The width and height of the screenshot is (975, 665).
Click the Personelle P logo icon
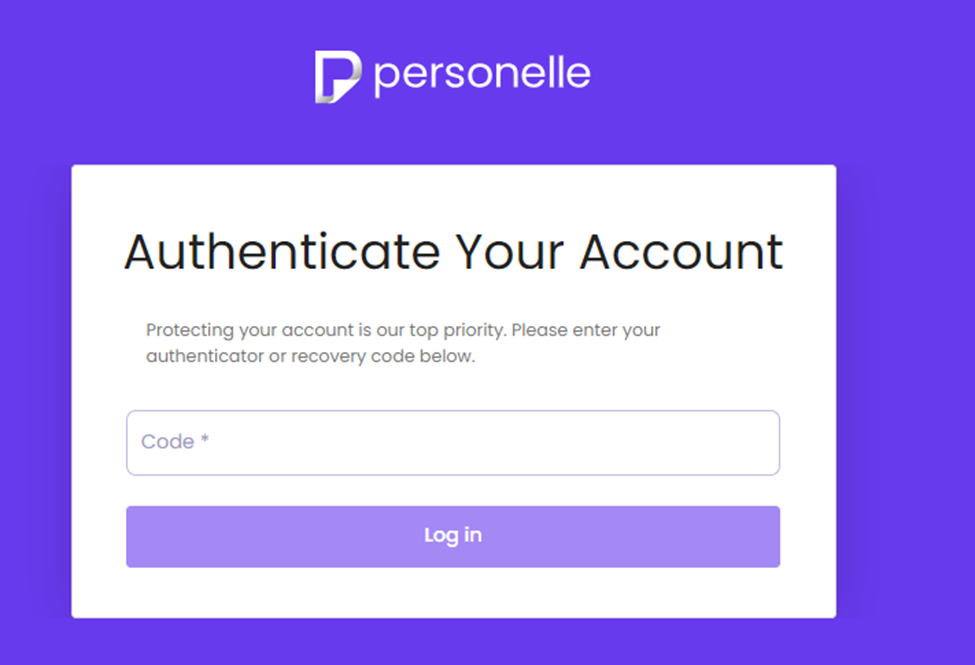(337, 77)
